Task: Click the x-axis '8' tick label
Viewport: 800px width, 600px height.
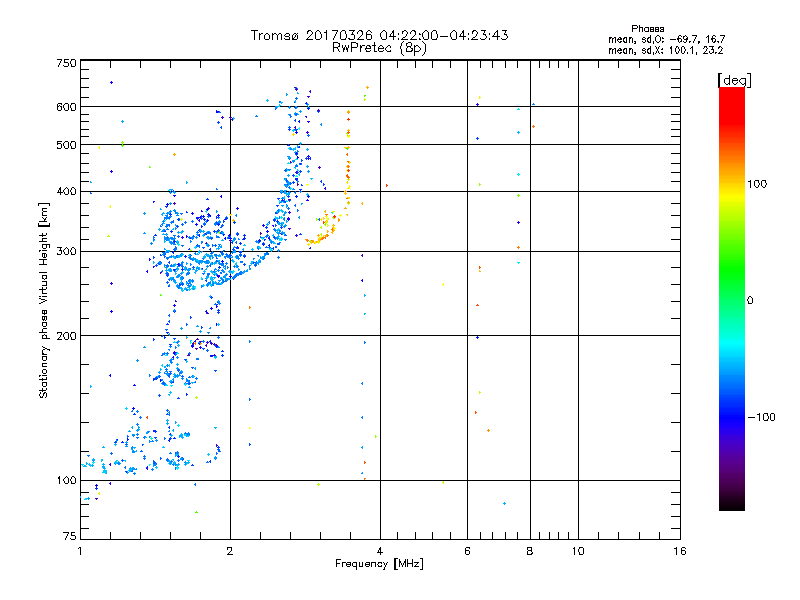Action: (x=530, y=551)
